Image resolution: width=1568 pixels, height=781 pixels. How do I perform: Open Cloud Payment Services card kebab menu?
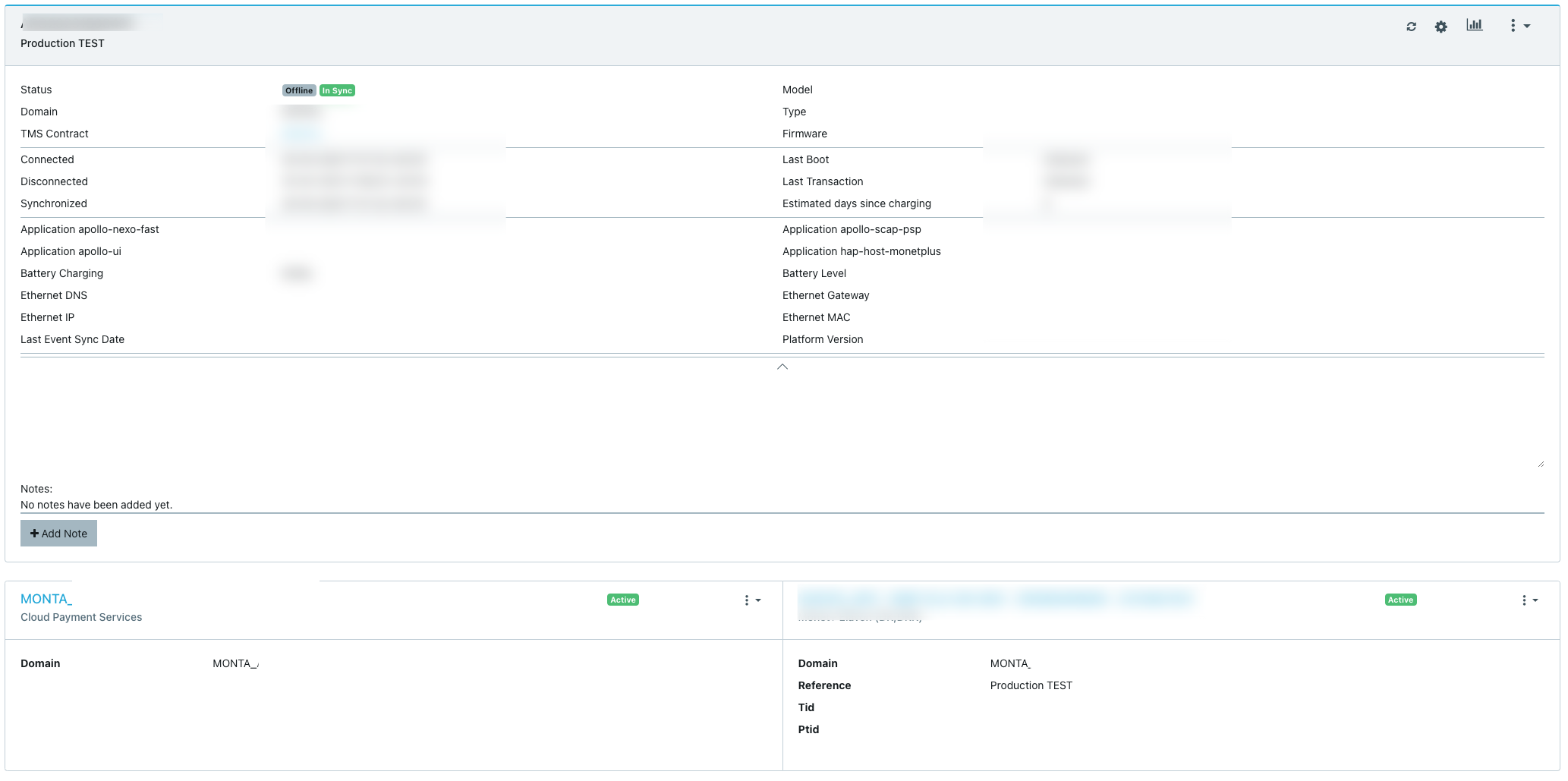click(x=751, y=600)
